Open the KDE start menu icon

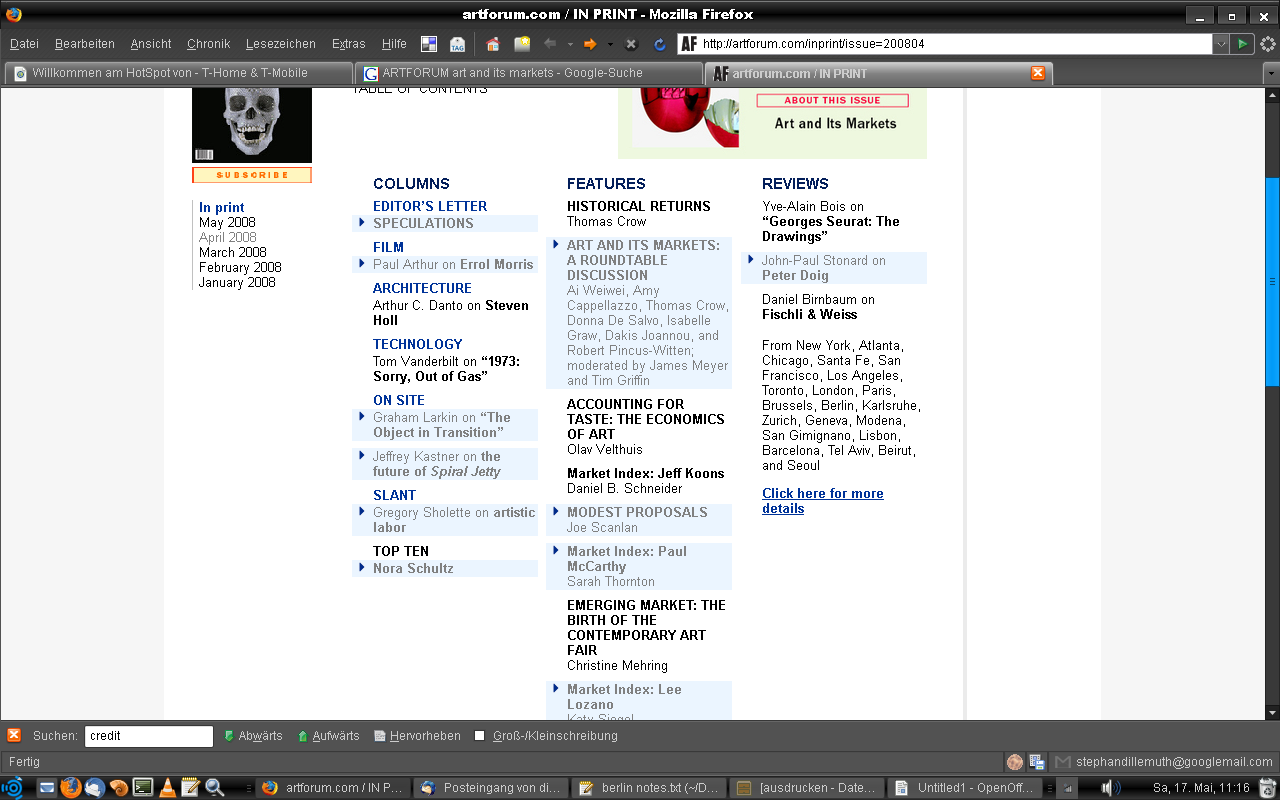pyautogui.click(x=12, y=787)
